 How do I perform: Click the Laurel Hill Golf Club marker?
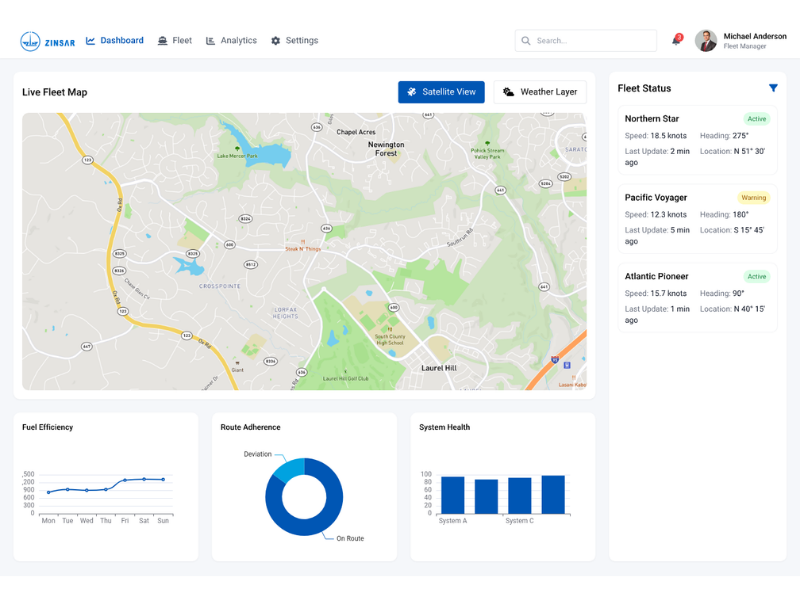pyautogui.click(x=345, y=372)
